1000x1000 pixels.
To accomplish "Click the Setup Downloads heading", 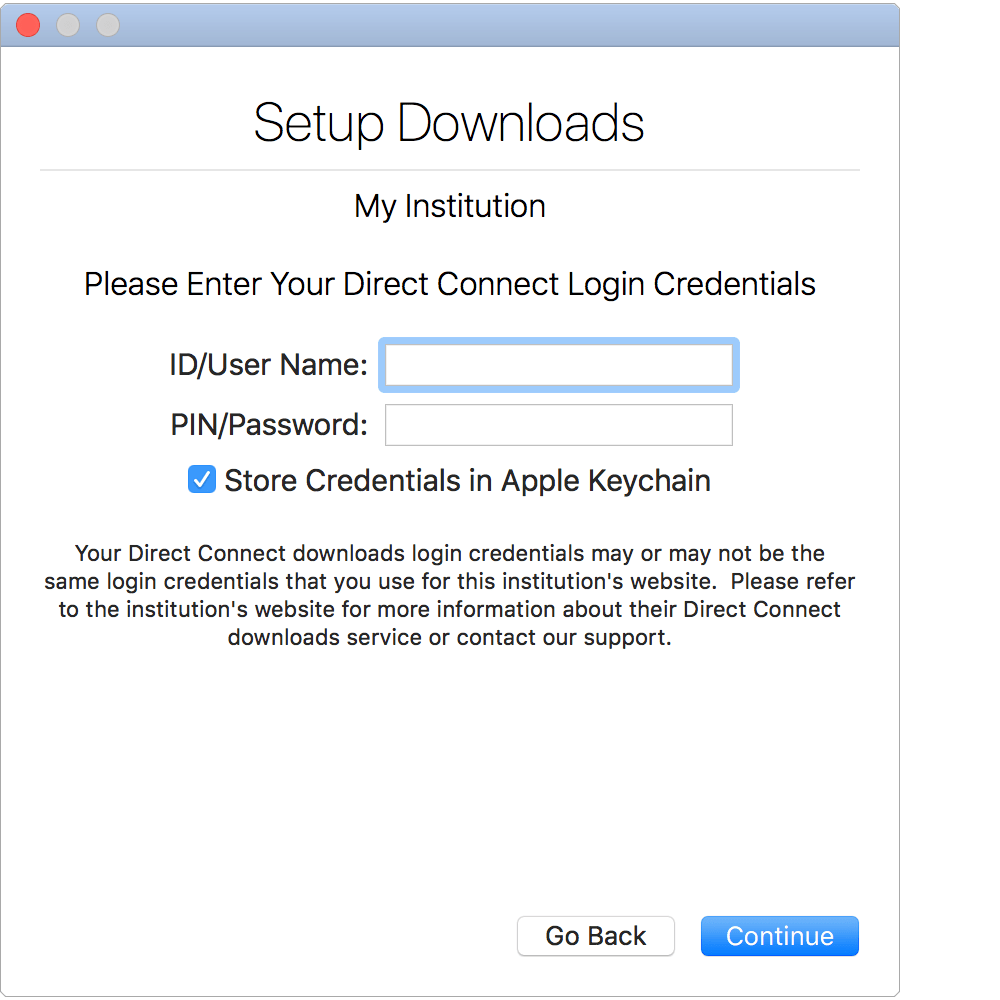I will click(449, 122).
